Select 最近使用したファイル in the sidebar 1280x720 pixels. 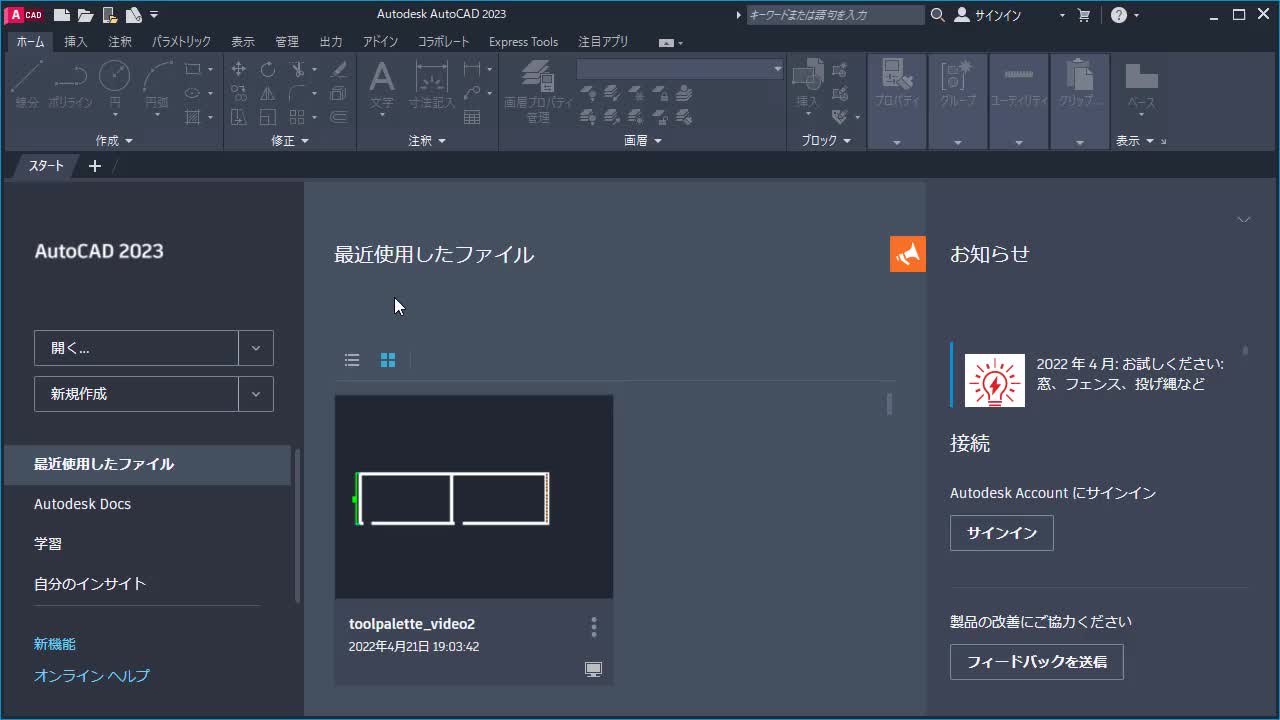click(148, 464)
